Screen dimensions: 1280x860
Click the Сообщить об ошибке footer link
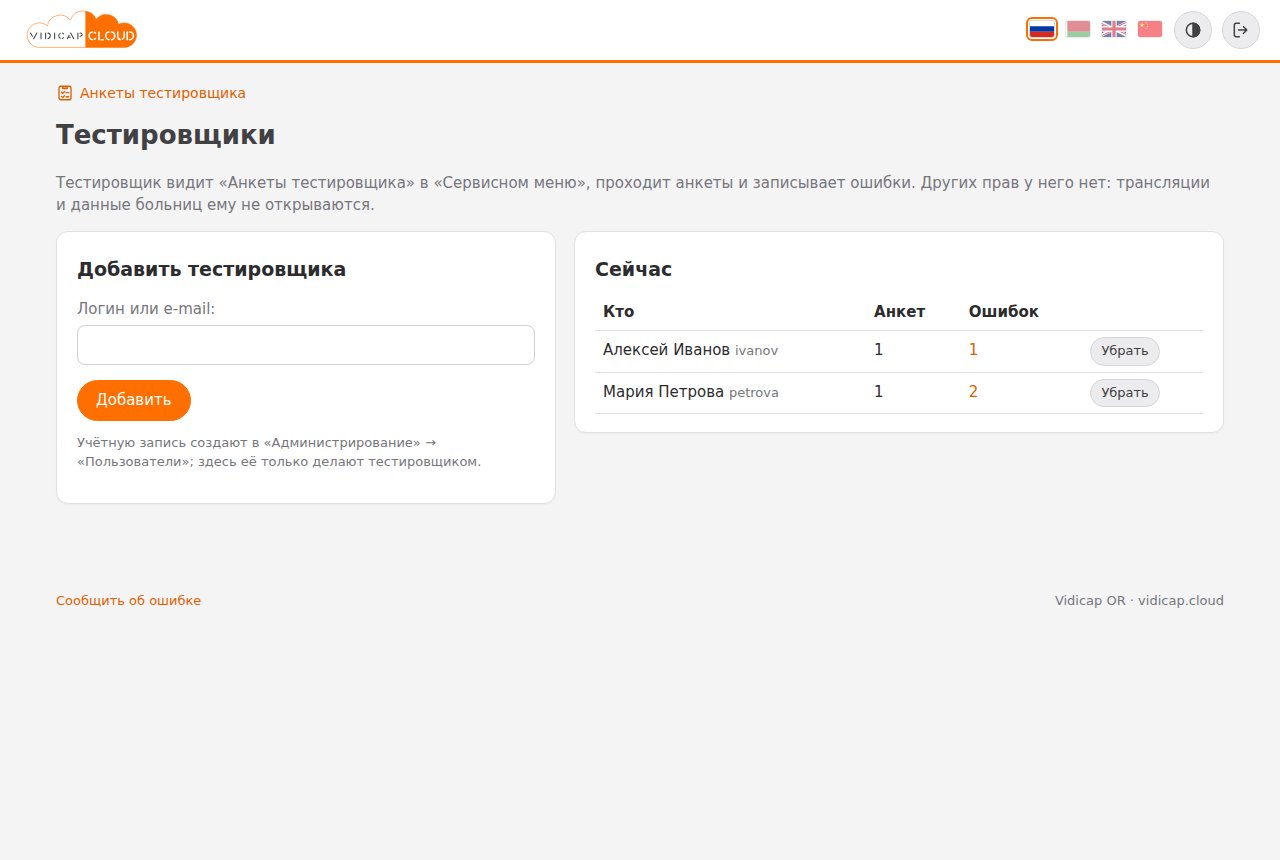click(128, 601)
